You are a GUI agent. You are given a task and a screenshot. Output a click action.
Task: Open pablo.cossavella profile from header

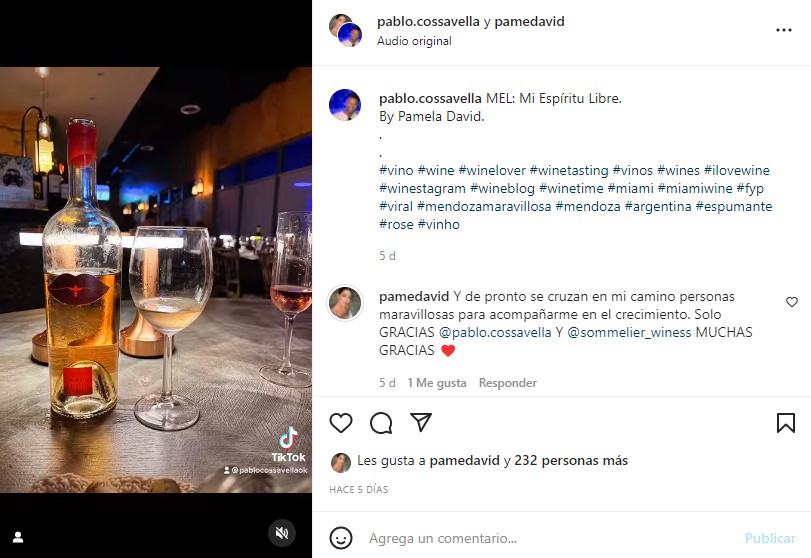click(x=428, y=21)
